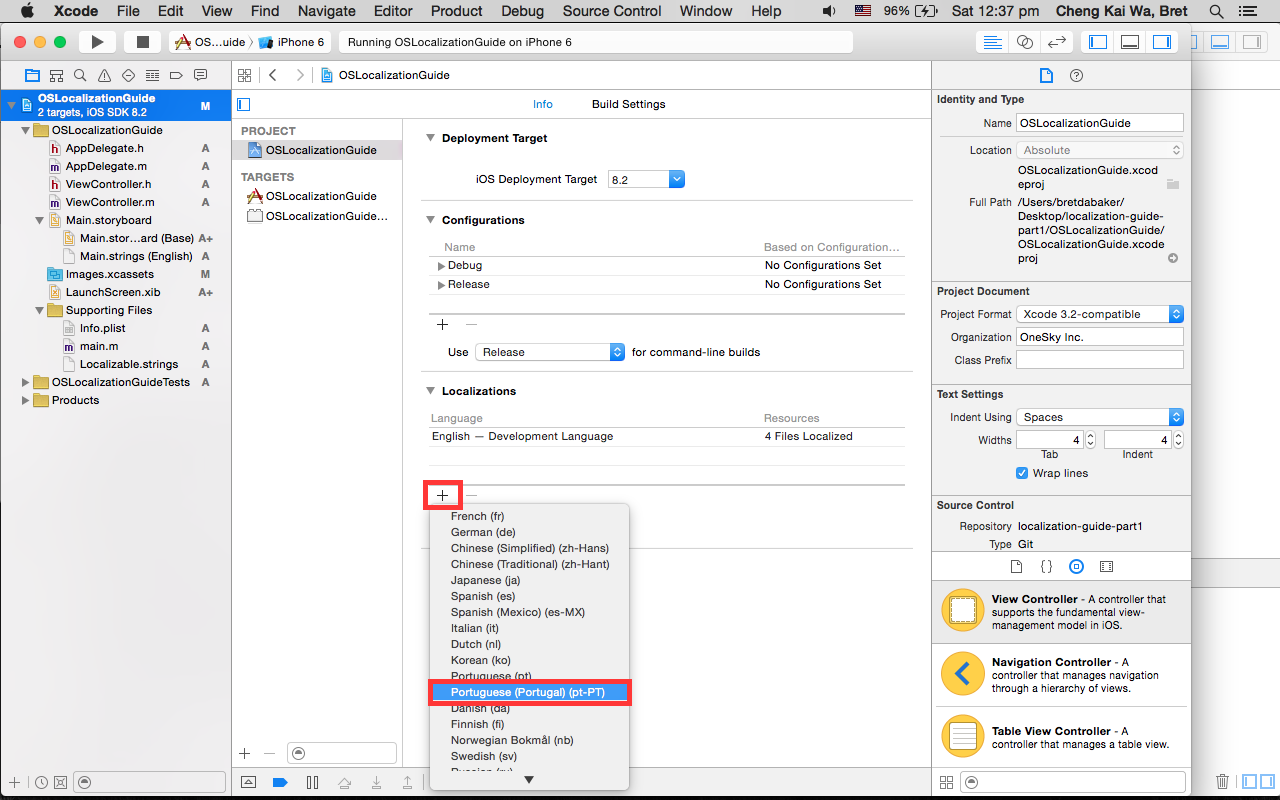Run the project with the play button
This screenshot has height=800, width=1280.
[97, 42]
